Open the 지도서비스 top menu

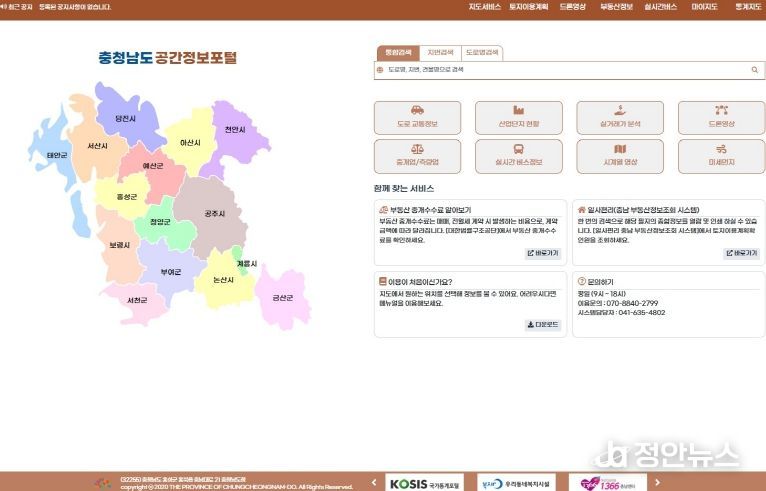click(485, 7)
